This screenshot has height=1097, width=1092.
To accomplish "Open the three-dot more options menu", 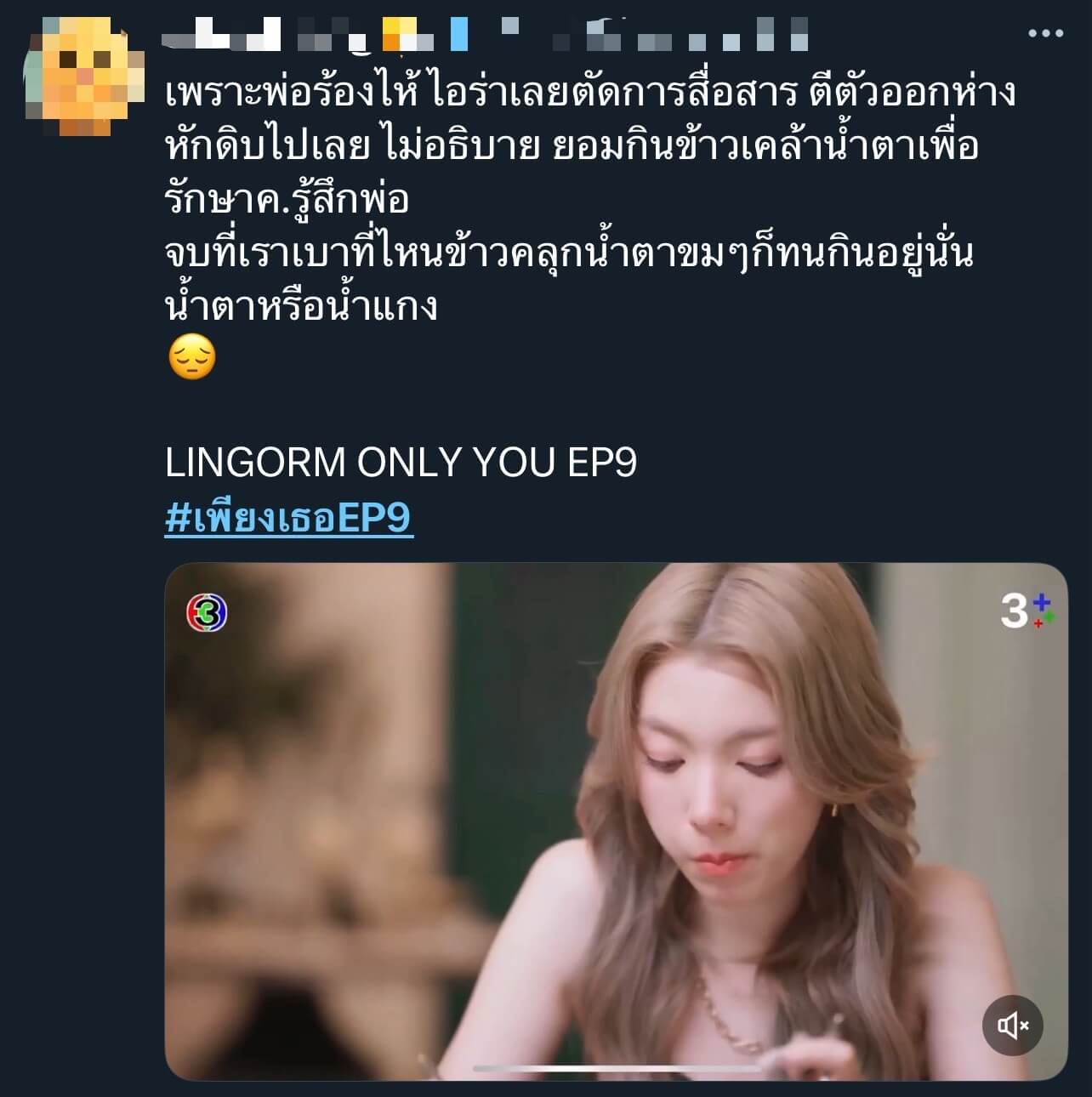I will pos(1045,33).
